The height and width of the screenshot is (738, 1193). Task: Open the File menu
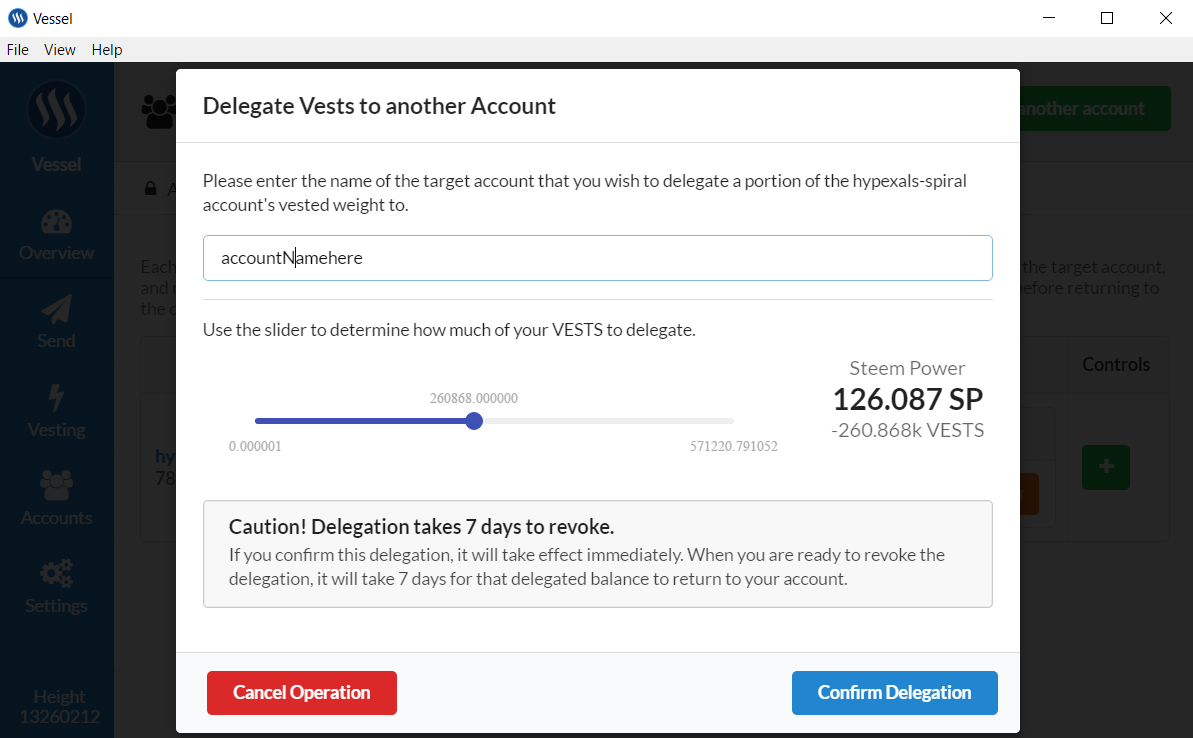[17, 49]
